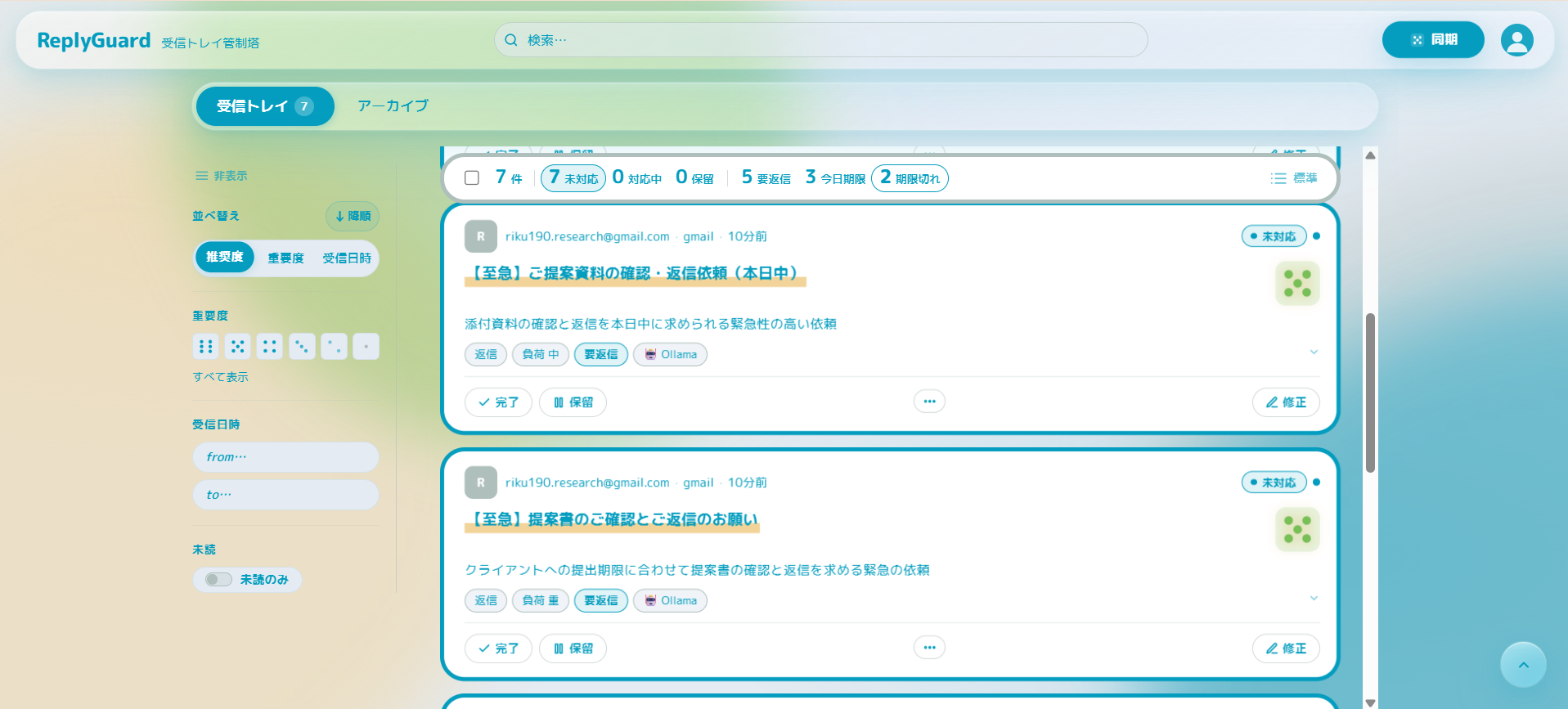The width and height of the screenshot is (1568, 709).
Task: Open the 受信トレイ tab
Action: click(265, 106)
